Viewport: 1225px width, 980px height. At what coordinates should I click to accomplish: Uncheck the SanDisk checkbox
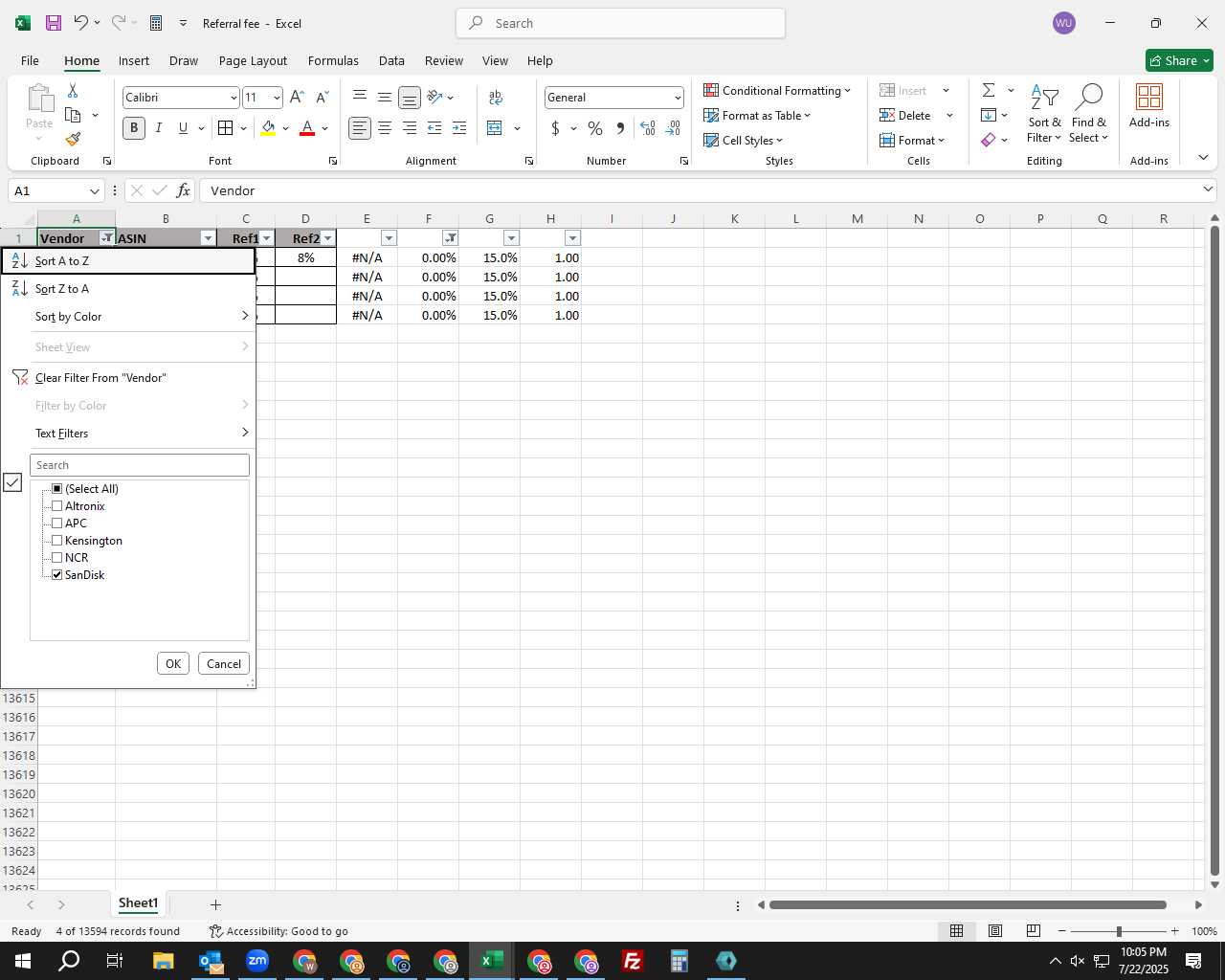tap(57, 575)
